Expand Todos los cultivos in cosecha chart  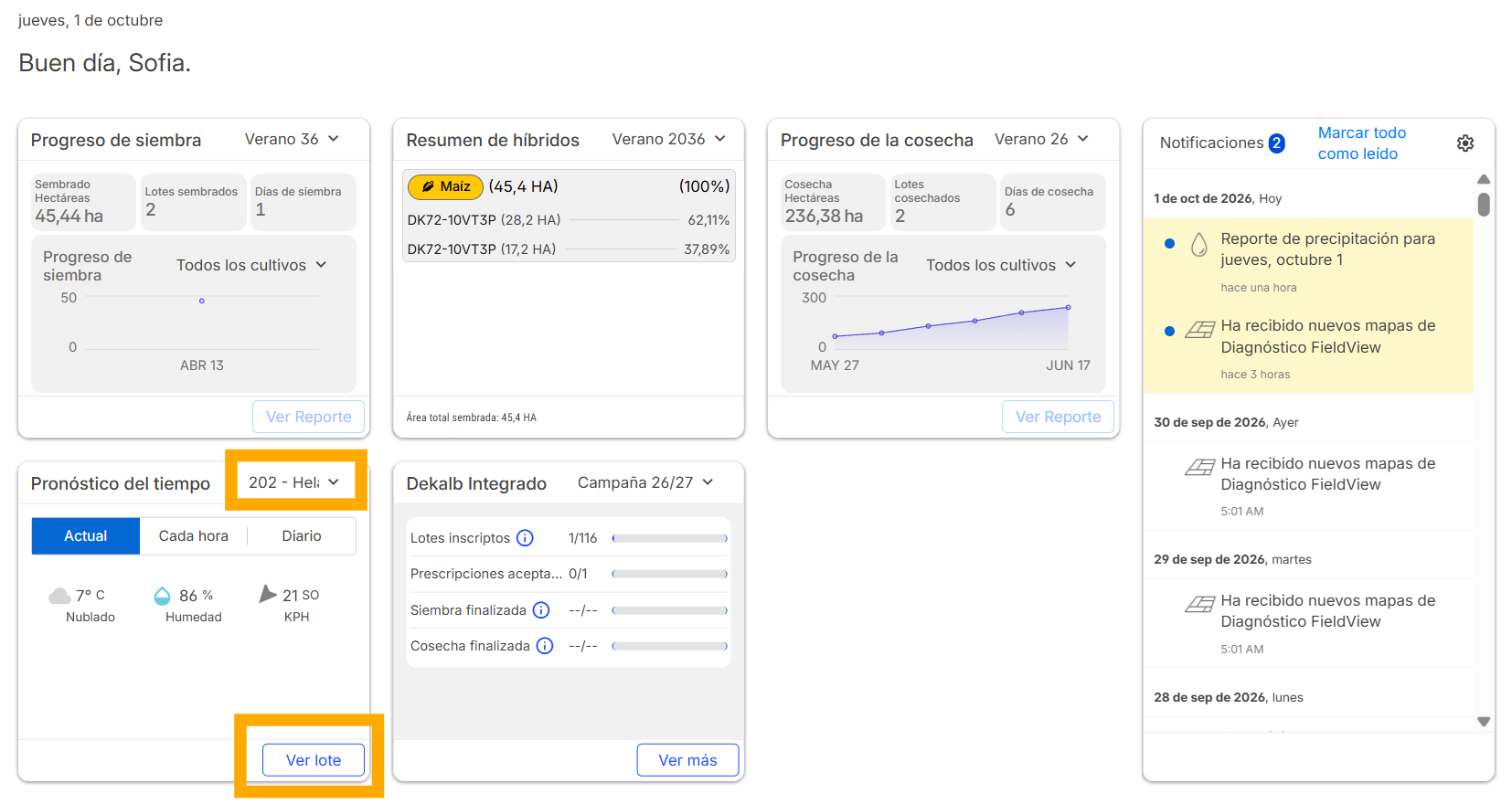pos(1001,265)
